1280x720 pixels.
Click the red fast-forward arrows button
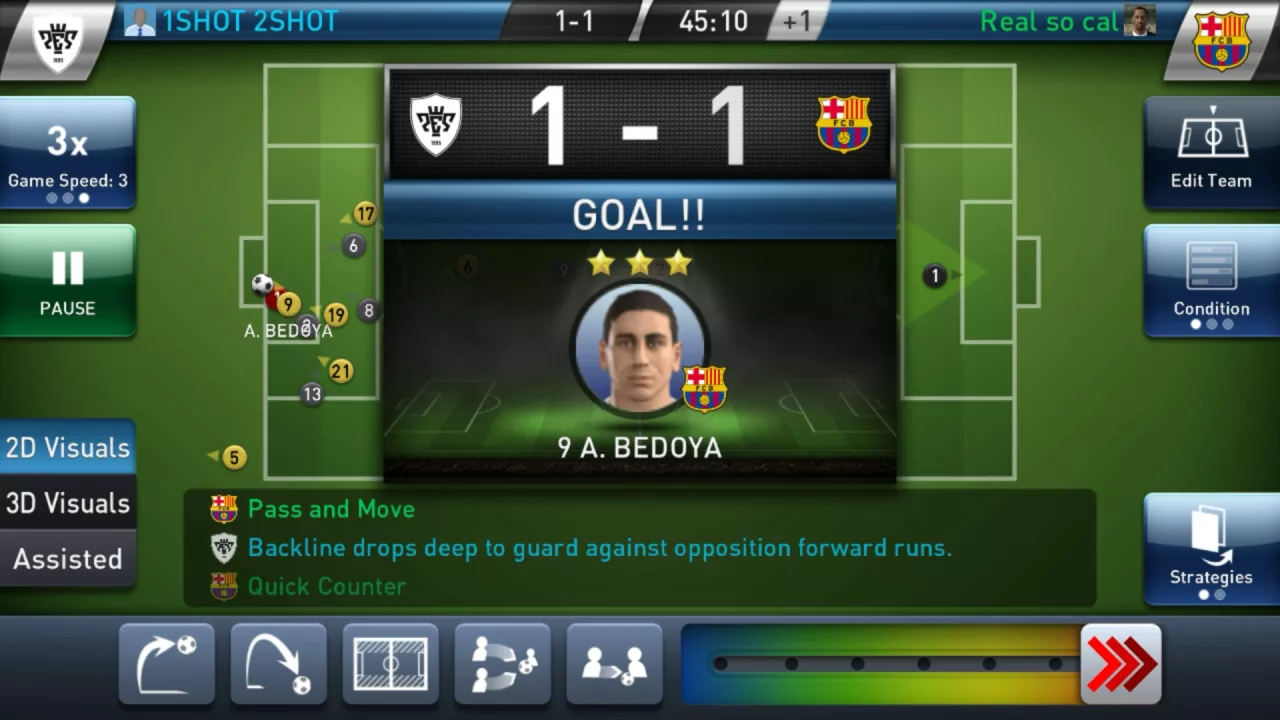click(1121, 664)
